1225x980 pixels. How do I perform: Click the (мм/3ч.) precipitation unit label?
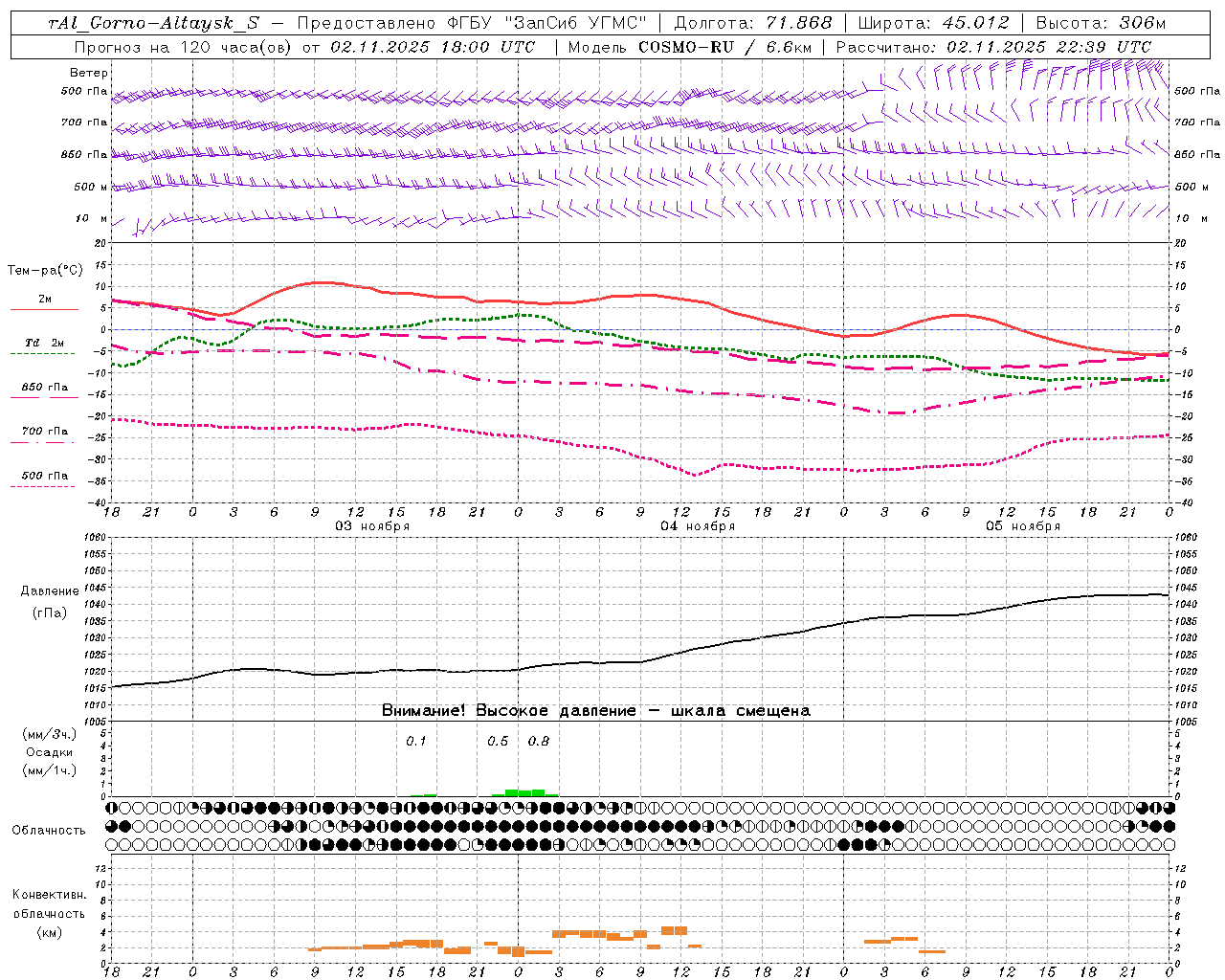click(50, 735)
